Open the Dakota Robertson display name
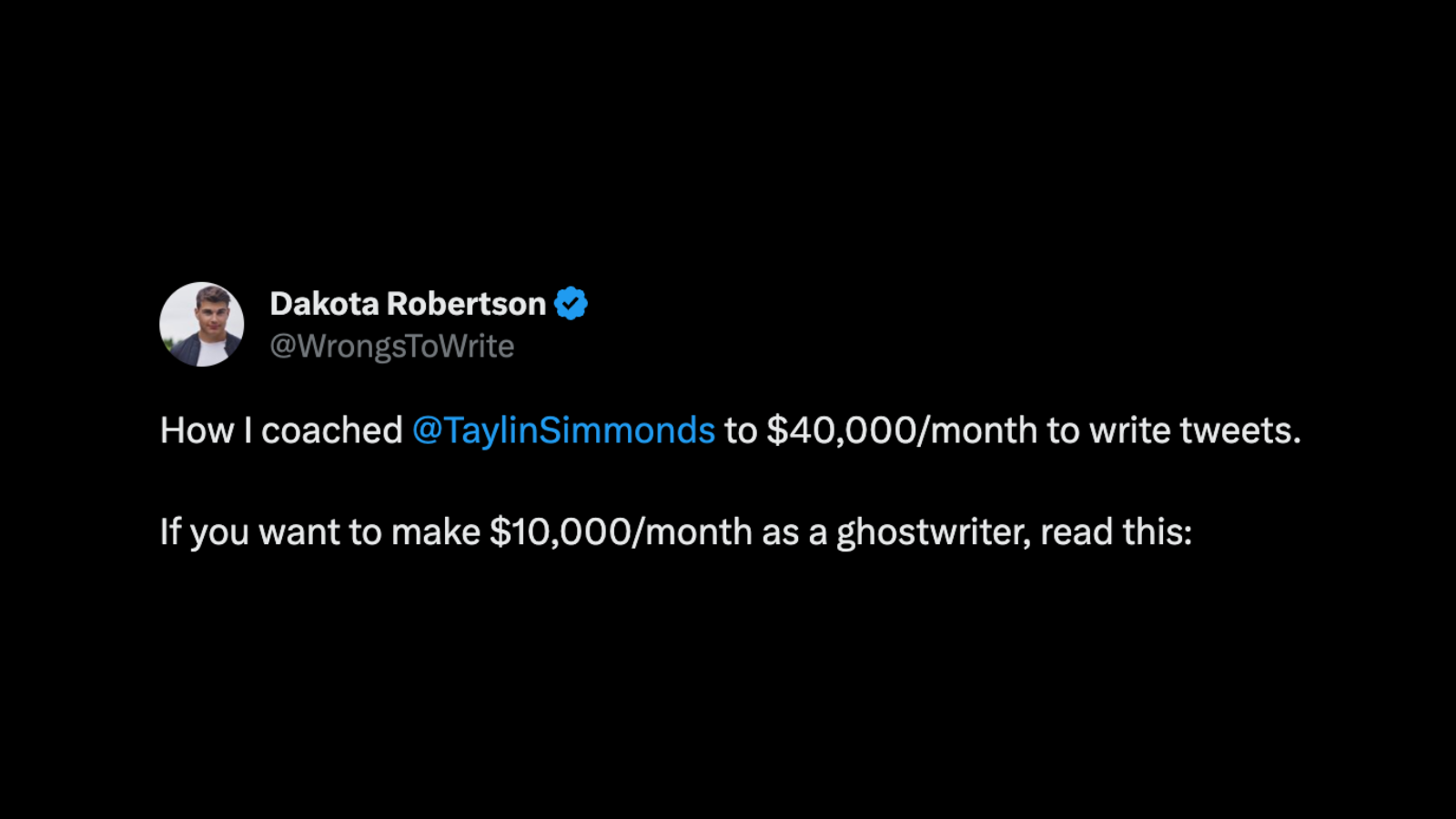1456x819 pixels. click(x=408, y=303)
